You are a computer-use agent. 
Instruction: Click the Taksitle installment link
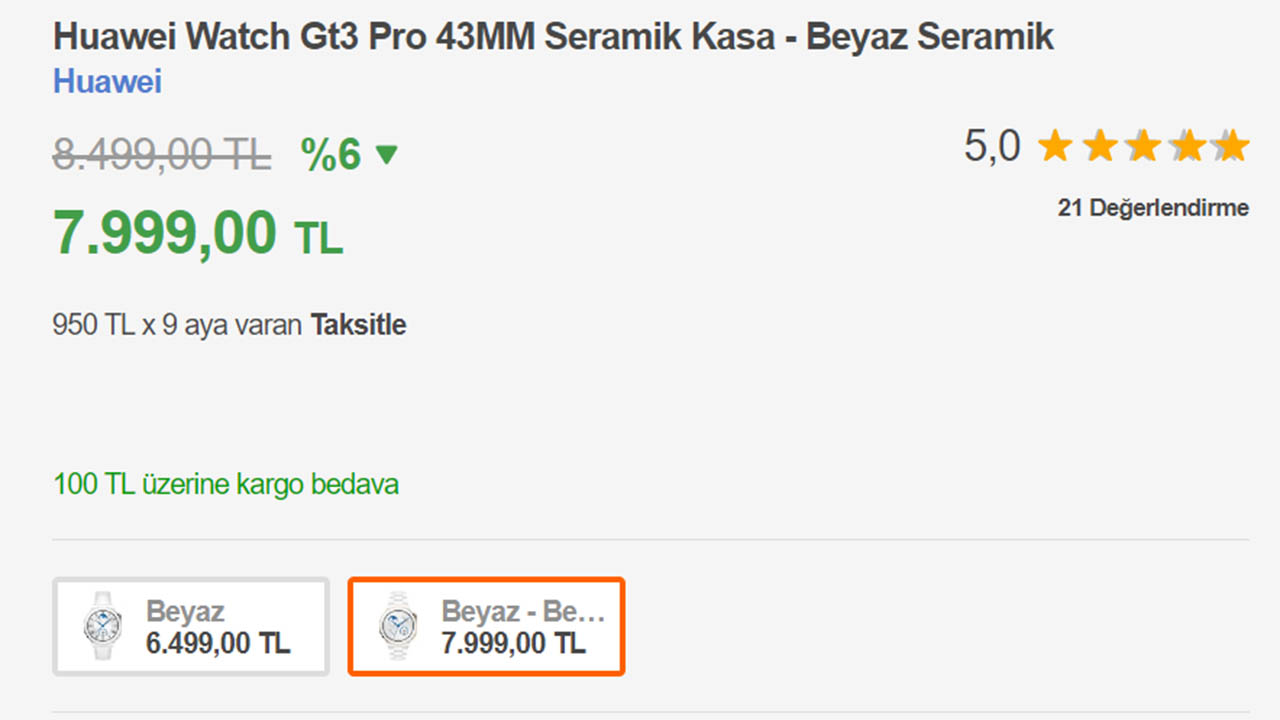358,325
